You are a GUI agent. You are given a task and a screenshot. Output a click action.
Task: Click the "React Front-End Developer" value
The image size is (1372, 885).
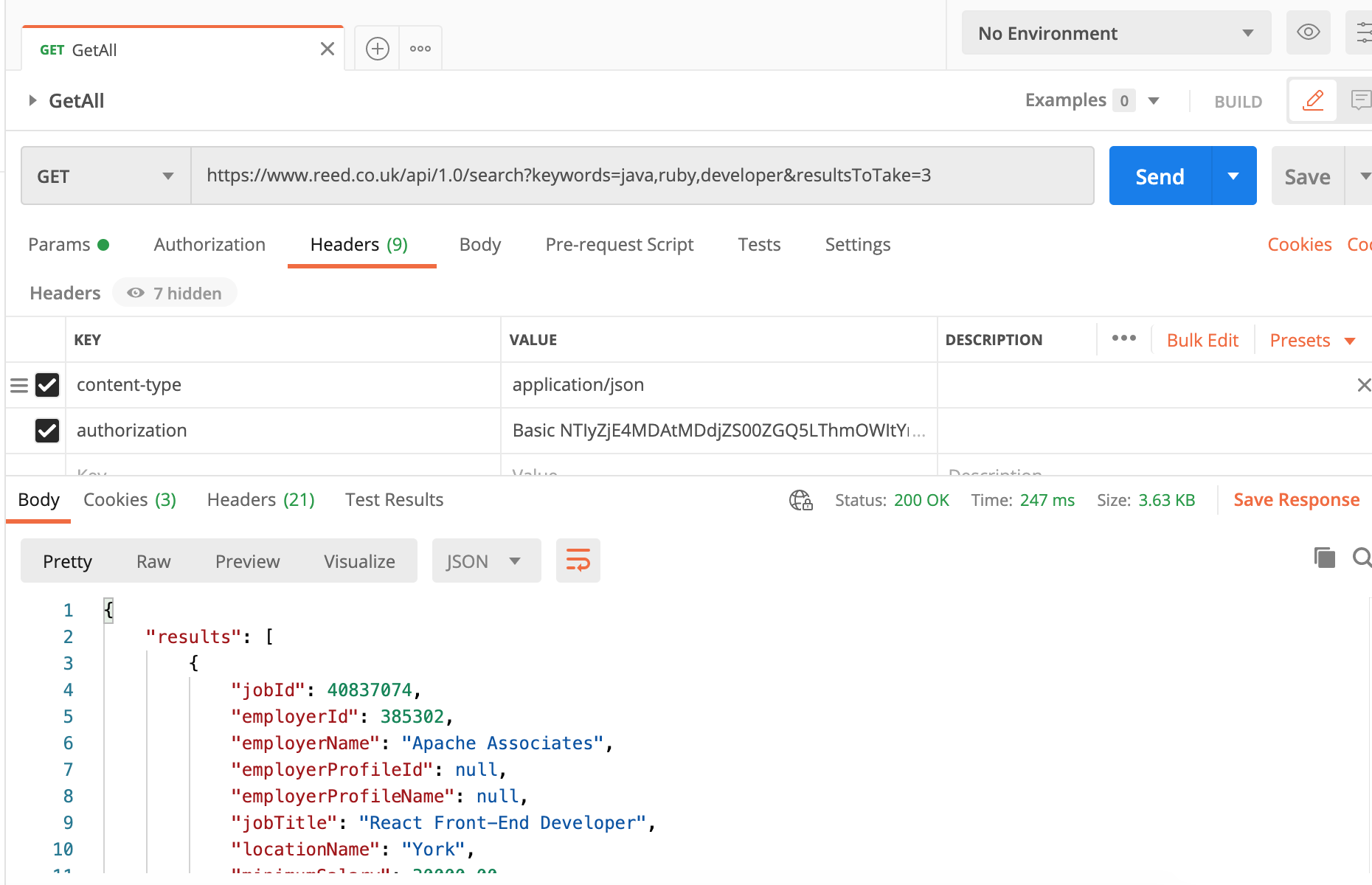[502, 822]
